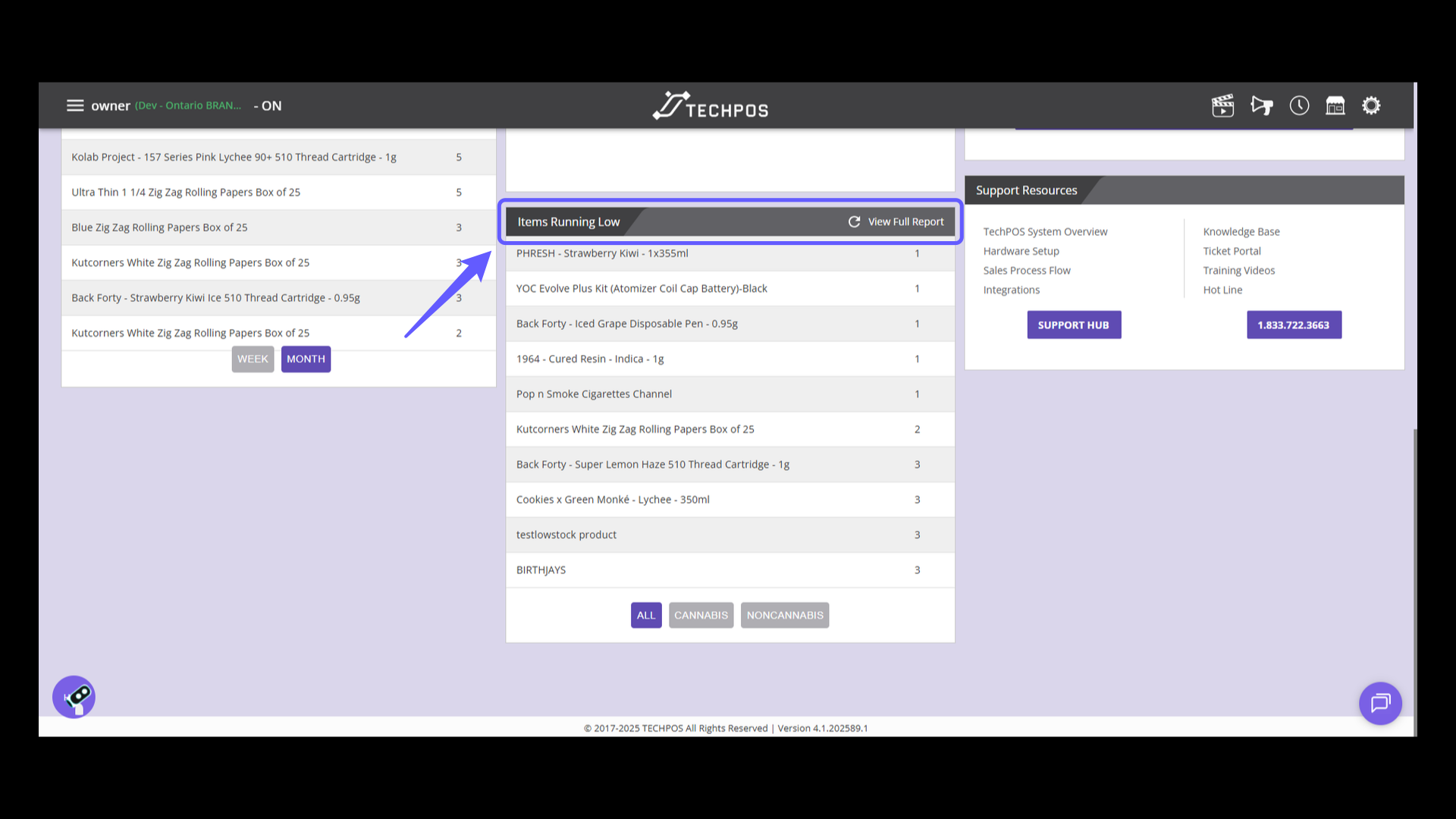The image size is (1456, 819).
Task: Click the TechPOS logo
Action: tap(711, 106)
